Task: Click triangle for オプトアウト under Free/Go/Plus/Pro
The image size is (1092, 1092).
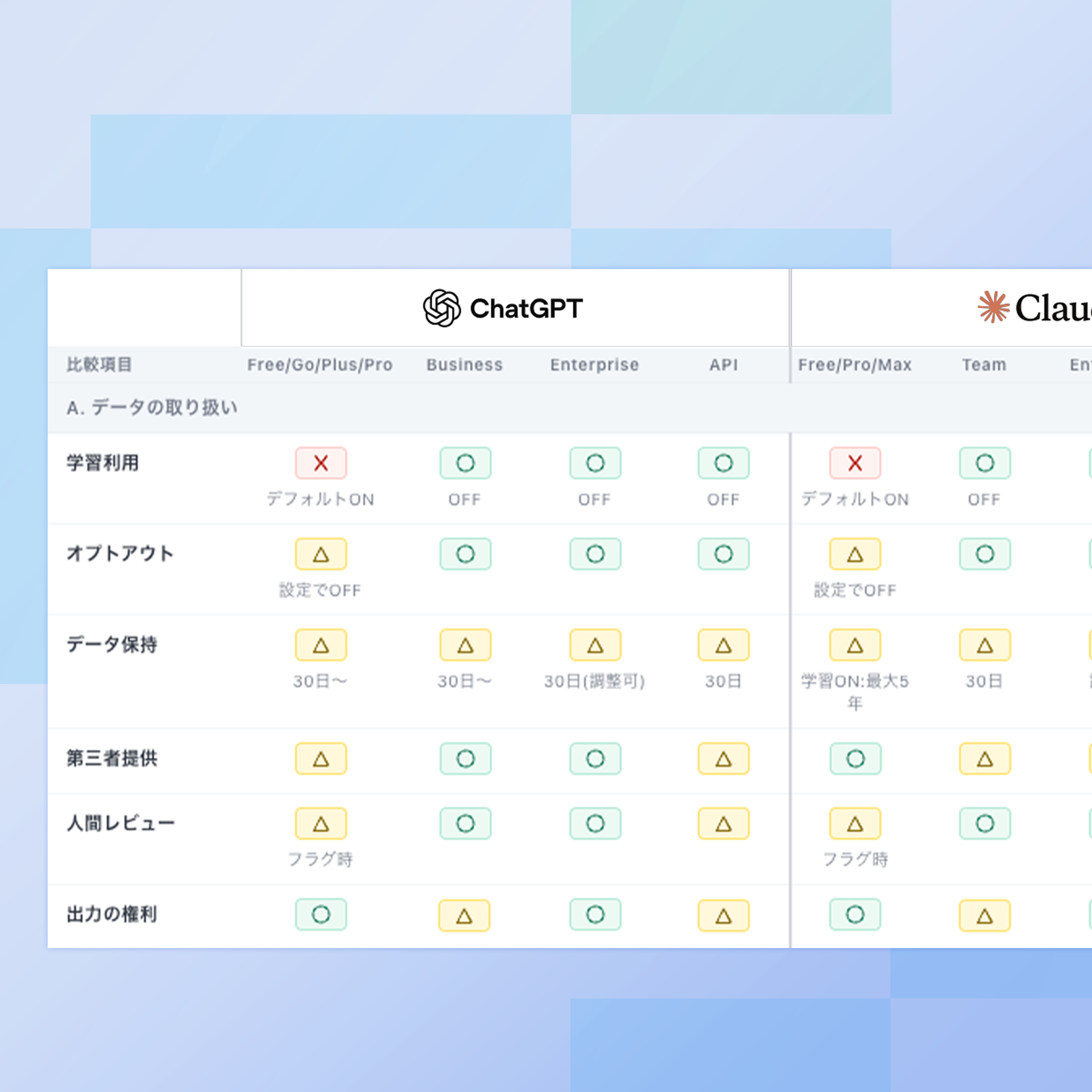Action: point(321,554)
